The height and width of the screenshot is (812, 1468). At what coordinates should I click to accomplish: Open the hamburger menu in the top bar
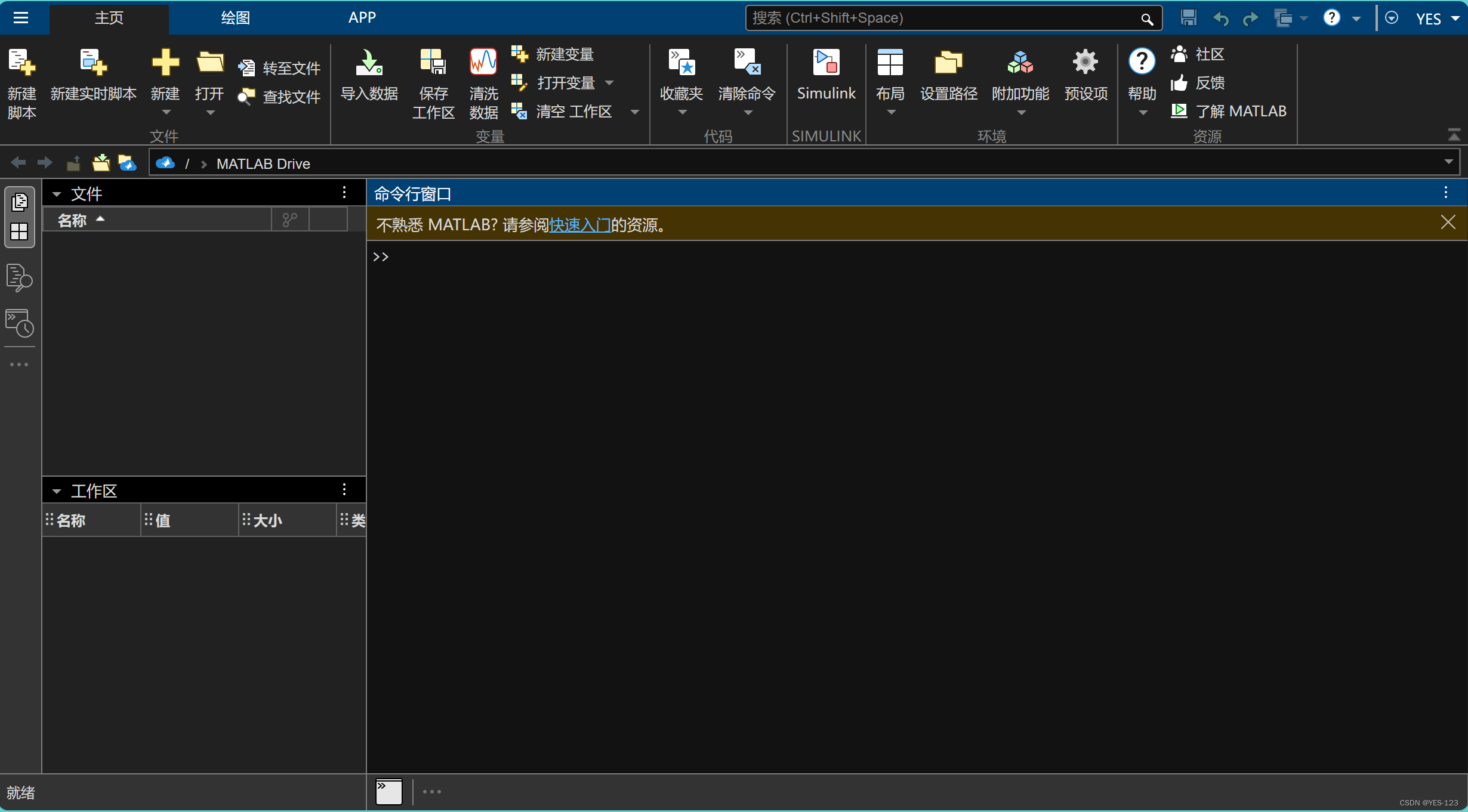click(x=21, y=18)
